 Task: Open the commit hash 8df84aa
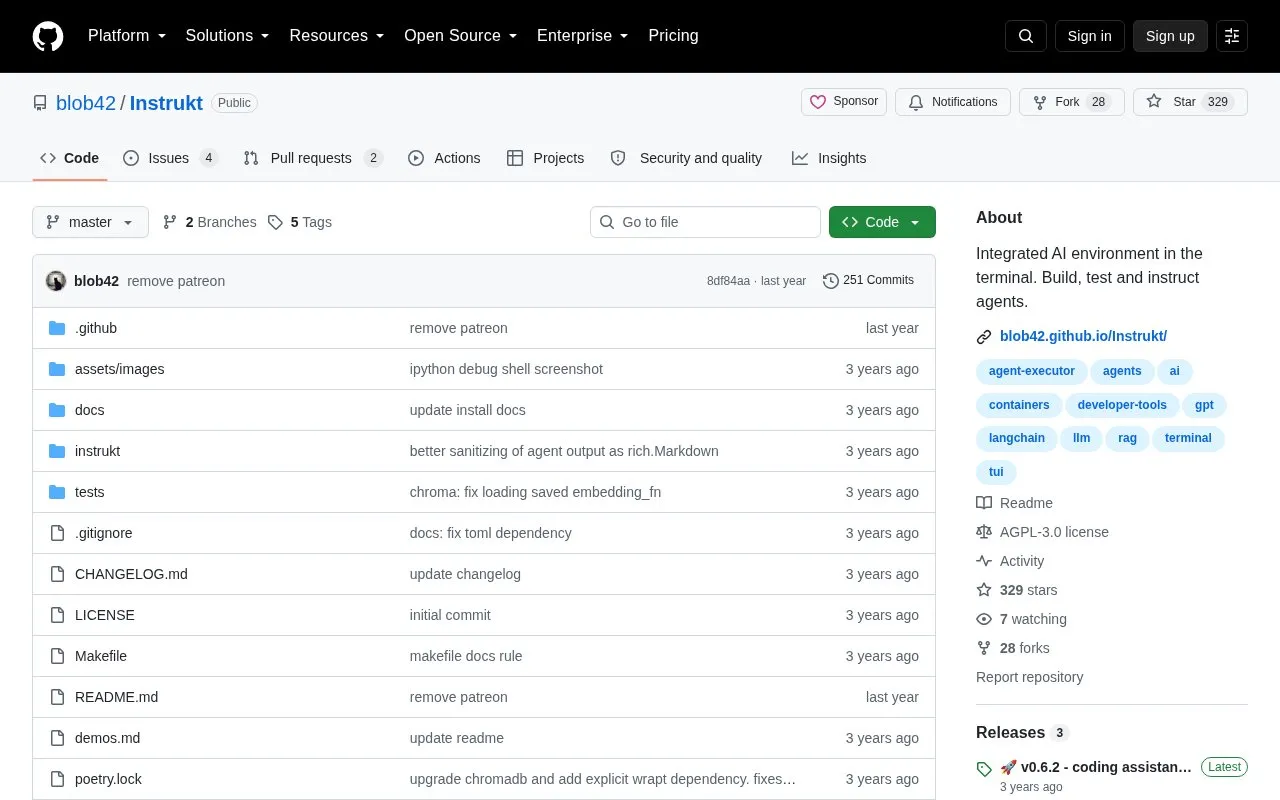point(728,281)
